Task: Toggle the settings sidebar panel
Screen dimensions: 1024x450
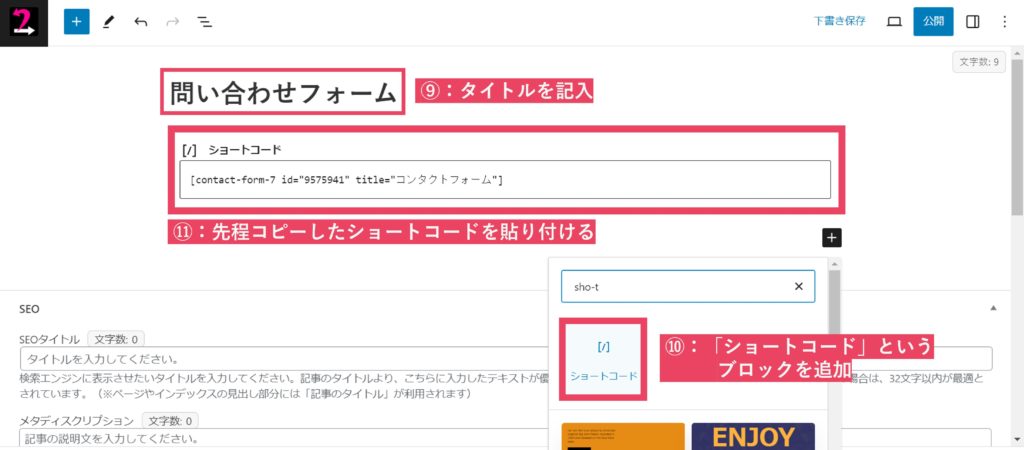Action: pyautogui.click(x=972, y=21)
